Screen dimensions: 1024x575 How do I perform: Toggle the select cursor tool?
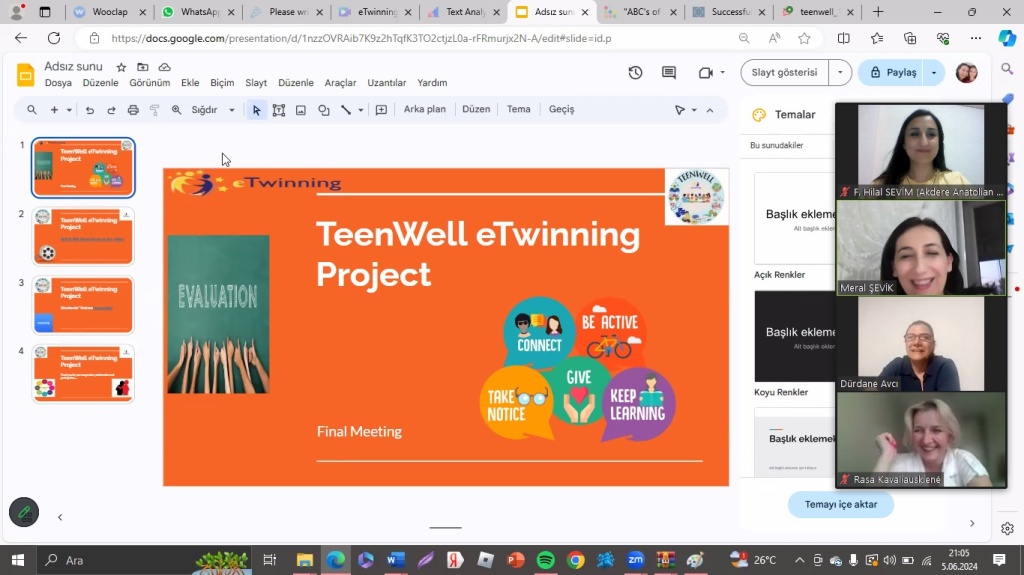click(x=257, y=110)
